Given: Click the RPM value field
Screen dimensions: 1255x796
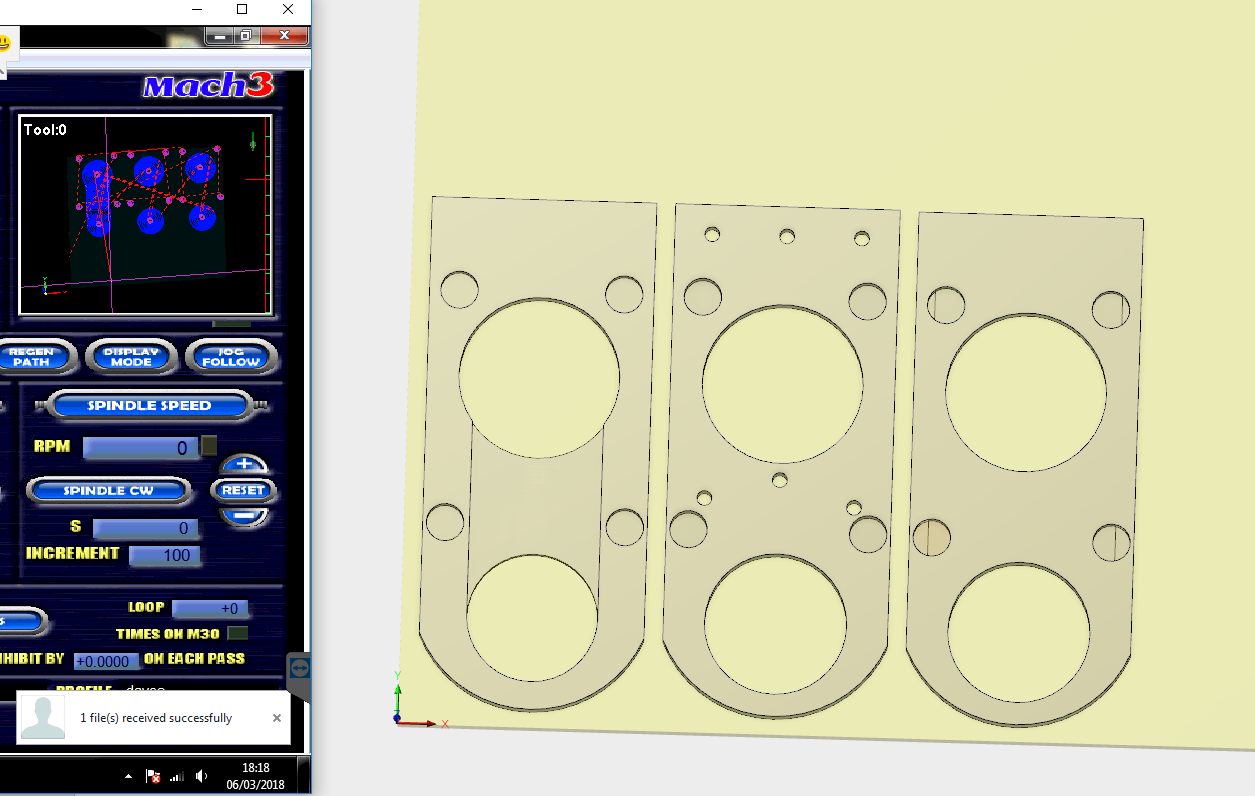Looking at the screenshot, I should pos(141,447).
